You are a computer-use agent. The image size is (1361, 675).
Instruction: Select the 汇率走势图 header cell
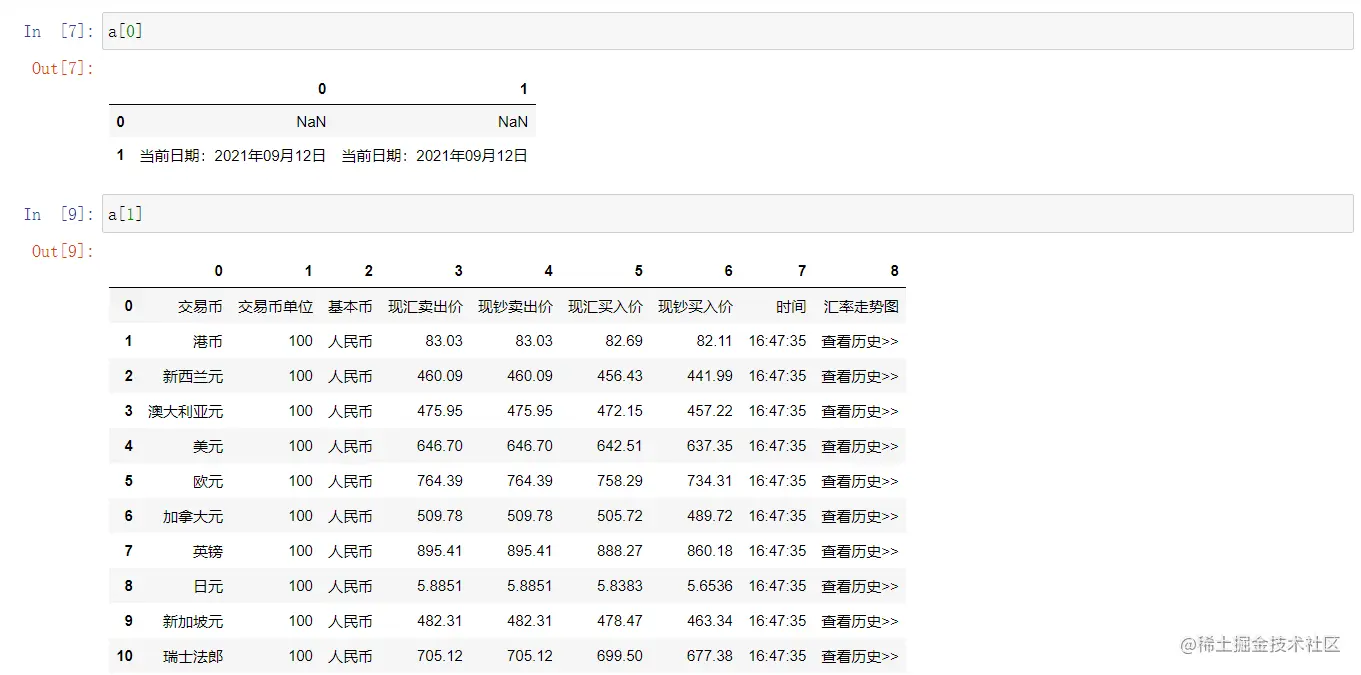(x=861, y=306)
